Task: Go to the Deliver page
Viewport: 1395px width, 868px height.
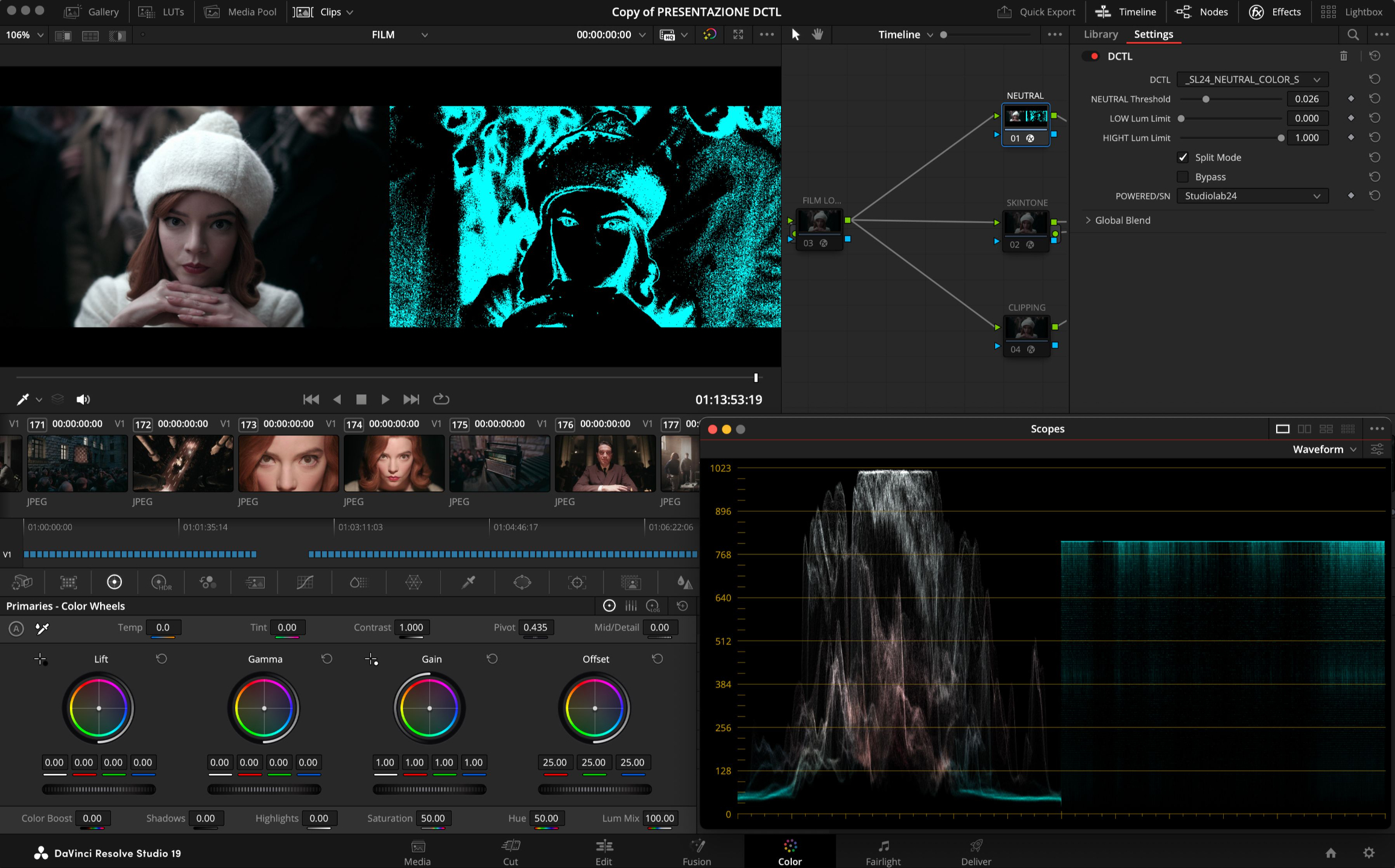Action: (975, 852)
